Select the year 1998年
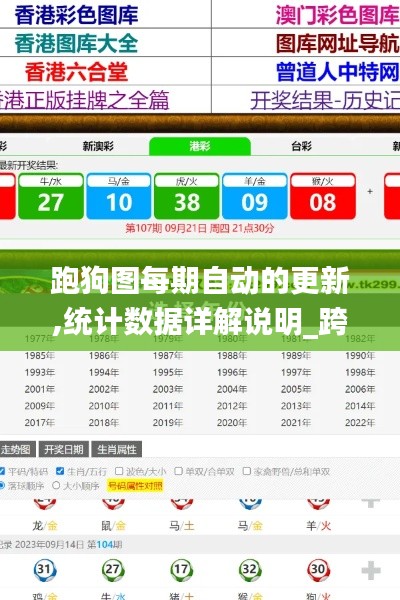Image resolution: width=400 pixels, height=600 pixels. coord(360,373)
